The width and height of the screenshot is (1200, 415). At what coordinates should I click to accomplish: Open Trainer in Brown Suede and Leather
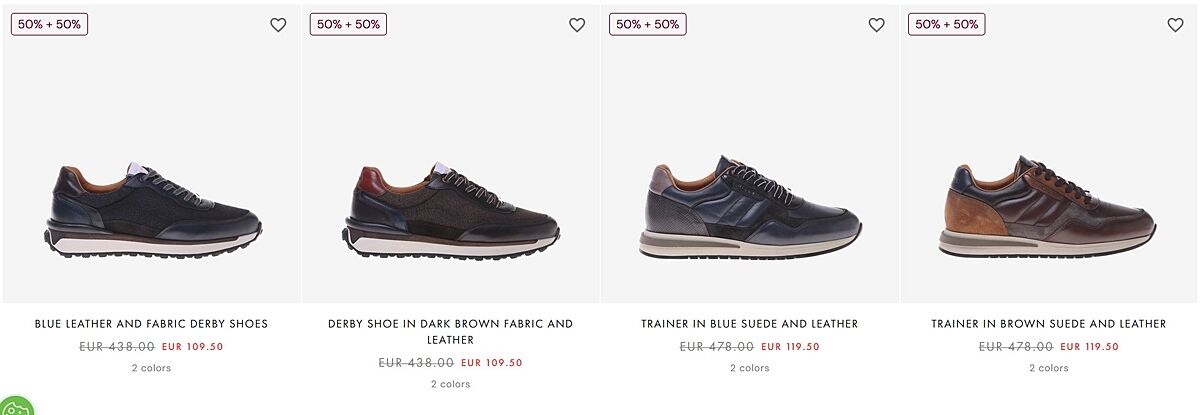(x=1049, y=324)
